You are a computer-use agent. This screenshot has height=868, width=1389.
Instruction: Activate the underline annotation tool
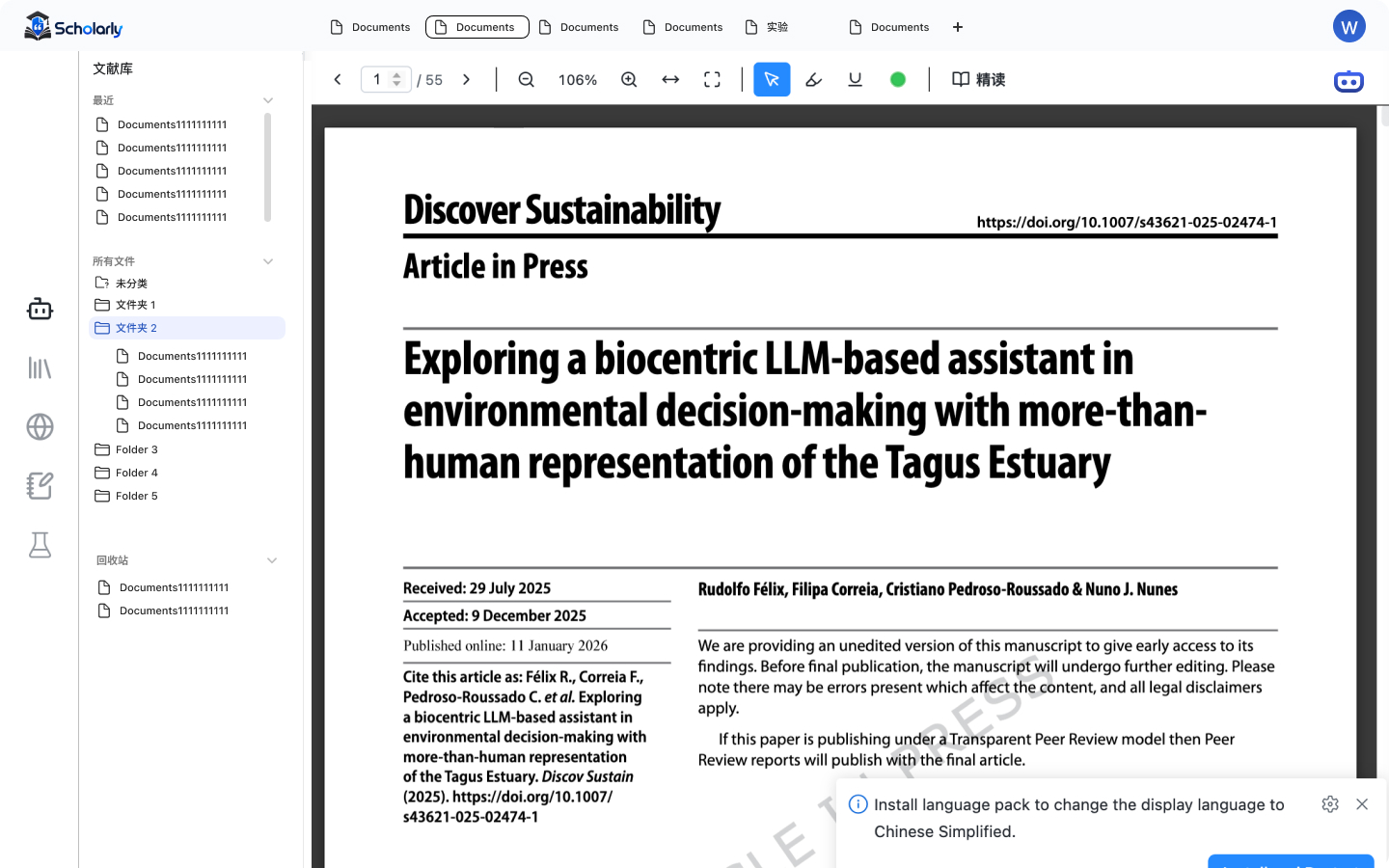click(x=855, y=80)
